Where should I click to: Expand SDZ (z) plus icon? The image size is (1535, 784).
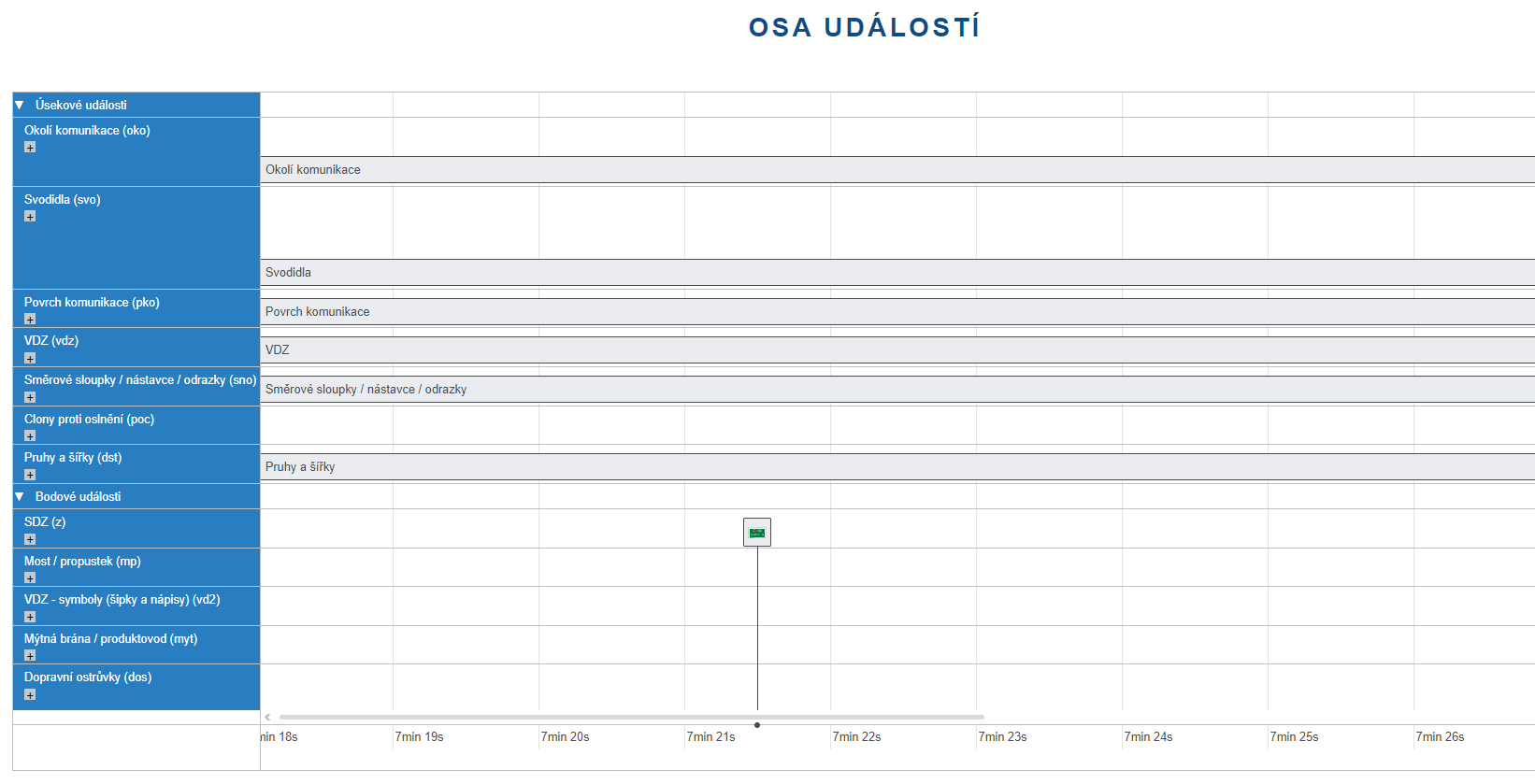tap(30, 540)
